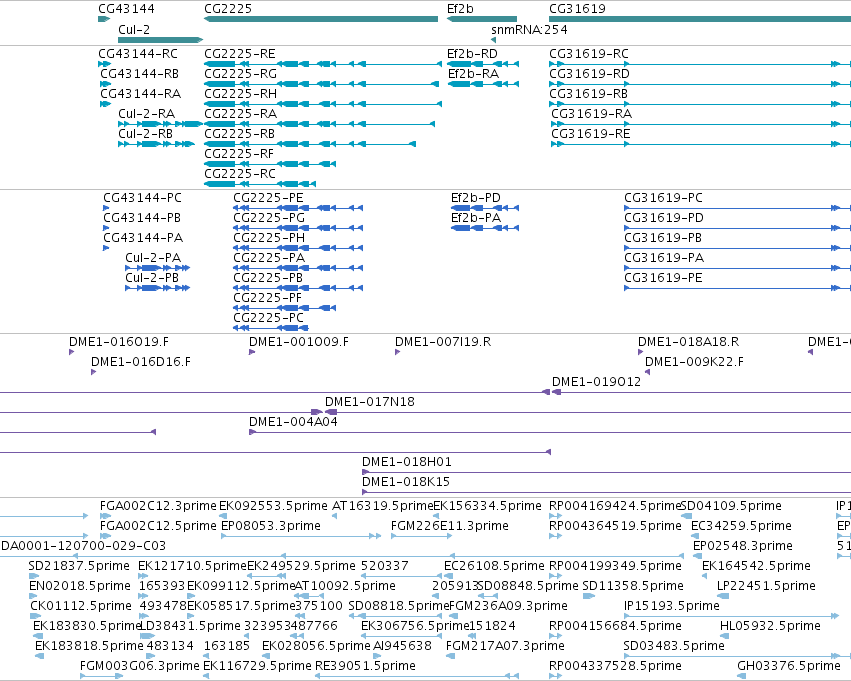Click BAC end DME1-016O19.F
Image resolution: width=851 pixels, height=681 pixels.
coord(119,342)
